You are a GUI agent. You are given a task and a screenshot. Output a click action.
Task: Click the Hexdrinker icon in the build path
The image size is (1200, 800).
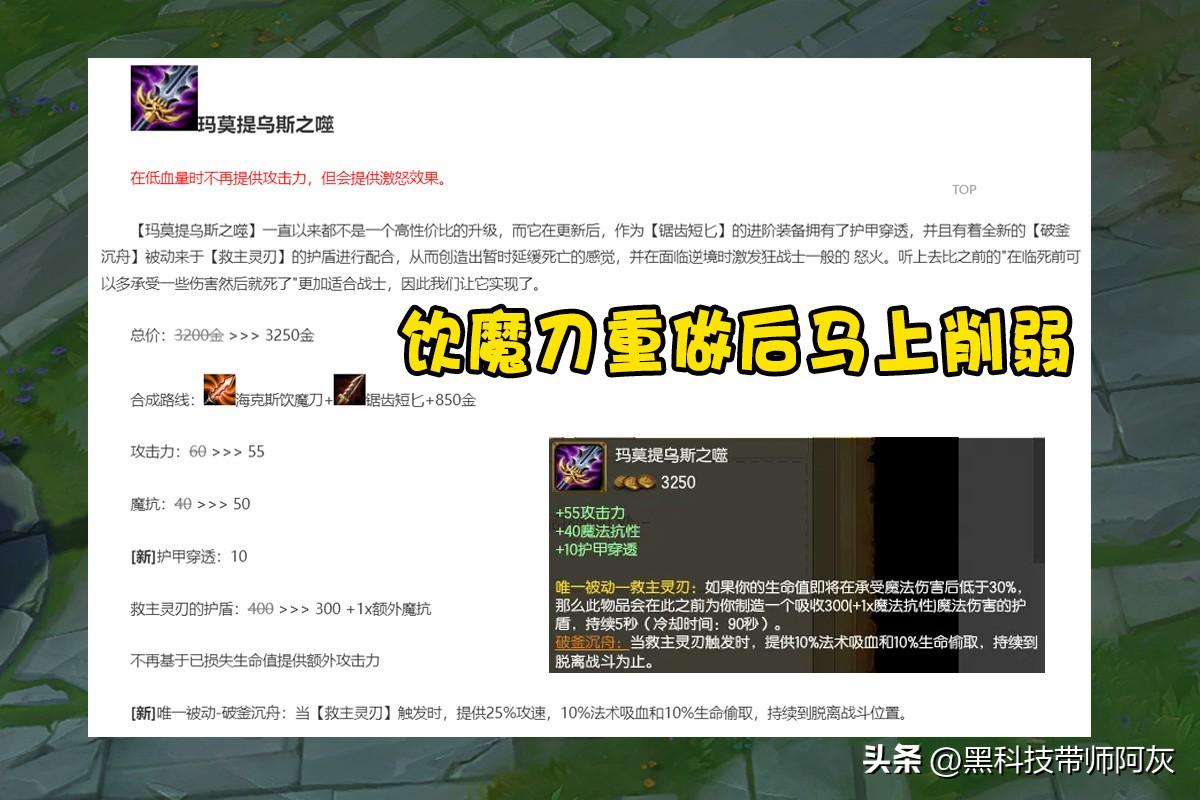[219, 389]
